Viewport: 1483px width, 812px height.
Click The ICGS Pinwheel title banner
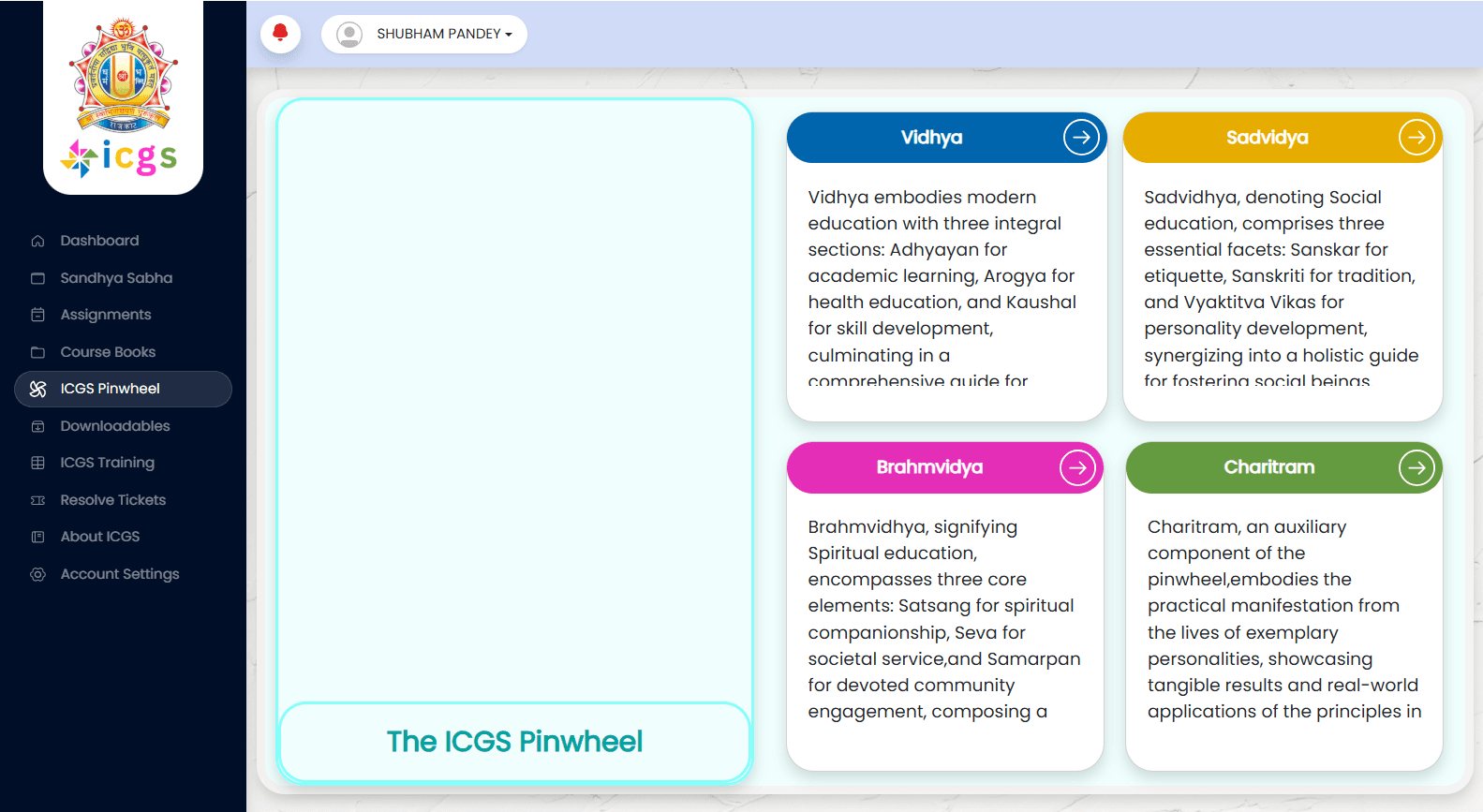514,742
